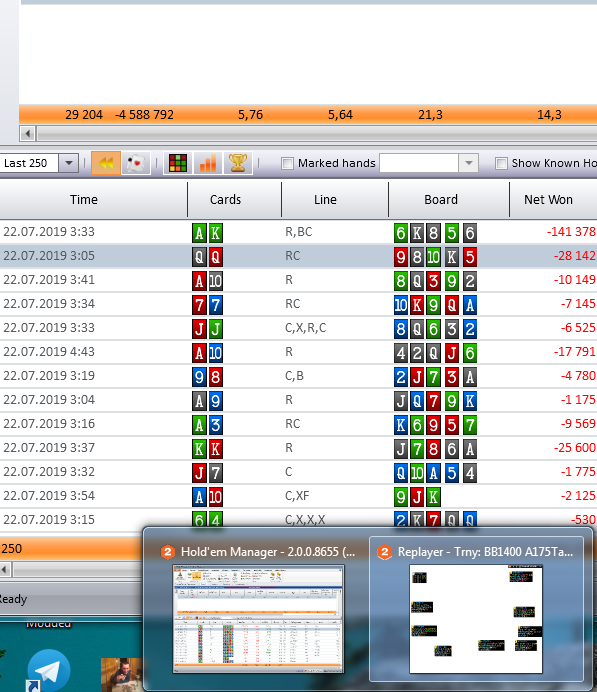Click the summary count 29 204

84,115
